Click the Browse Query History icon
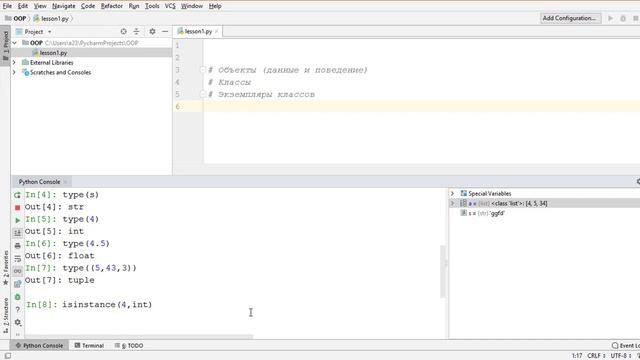640x360 pixels. click(x=17, y=284)
